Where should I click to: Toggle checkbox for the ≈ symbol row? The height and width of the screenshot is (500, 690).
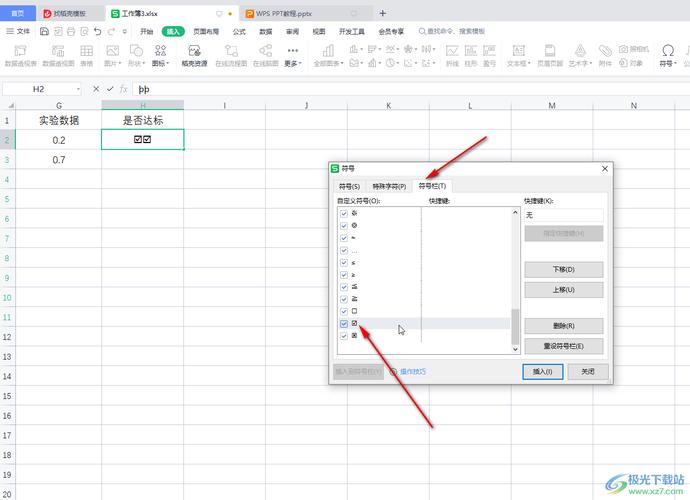tap(344, 238)
